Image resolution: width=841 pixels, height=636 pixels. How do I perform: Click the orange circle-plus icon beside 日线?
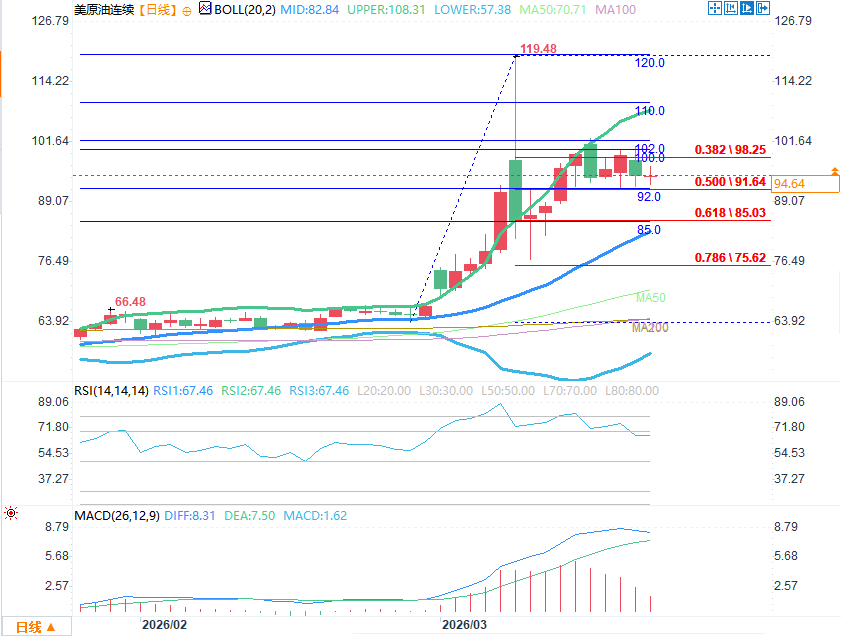[x=187, y=11]
